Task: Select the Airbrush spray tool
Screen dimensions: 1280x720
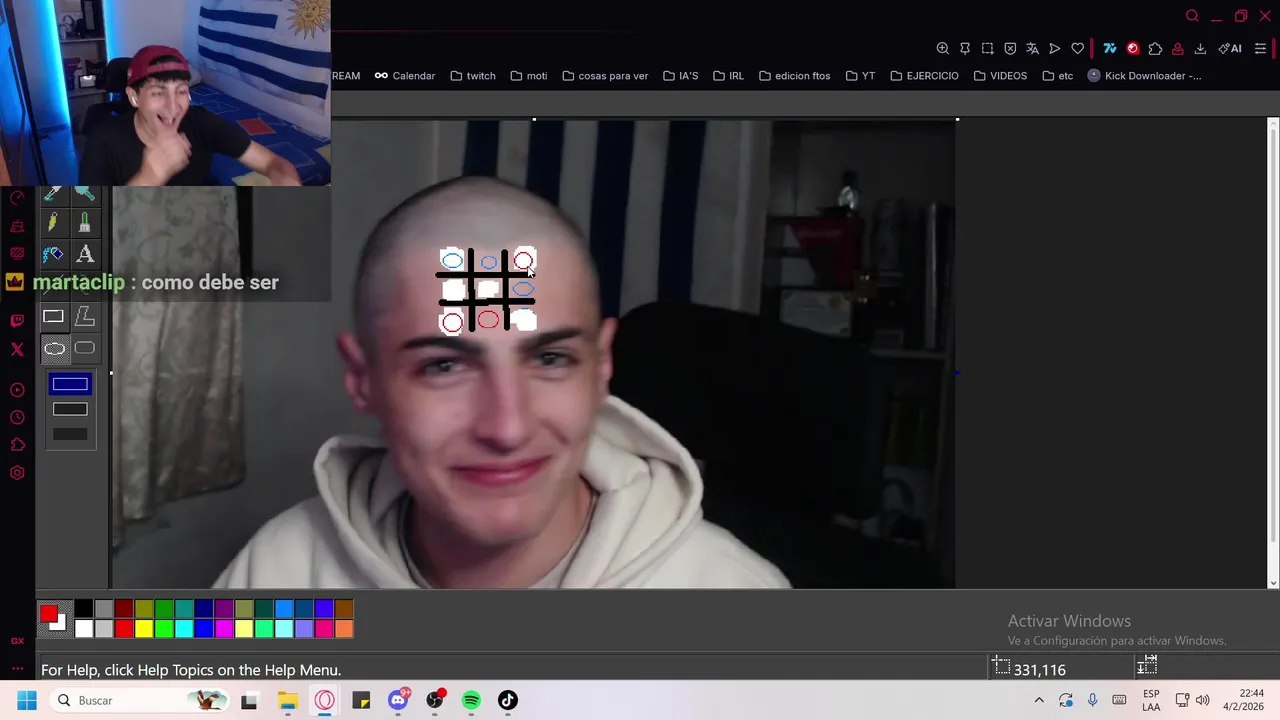Action: 53,255
